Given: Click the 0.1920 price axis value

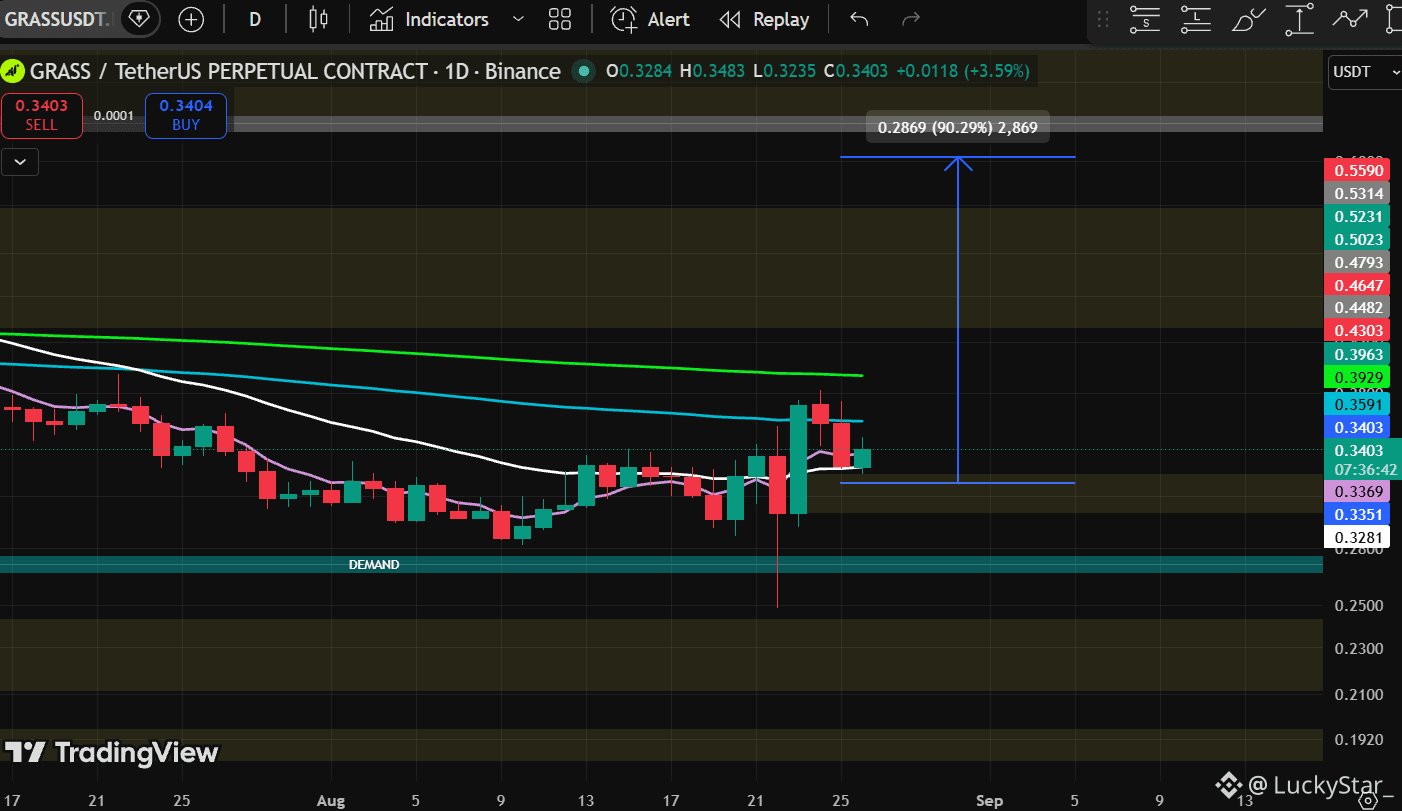Looking at the screenshot, I should point(1359,740).
